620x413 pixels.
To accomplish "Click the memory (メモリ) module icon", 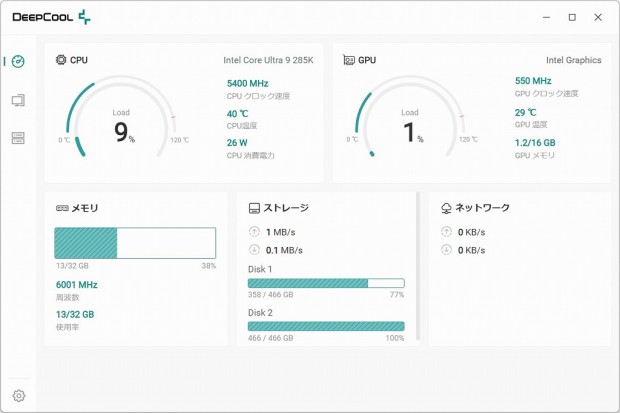I will [x=61, y=208].
